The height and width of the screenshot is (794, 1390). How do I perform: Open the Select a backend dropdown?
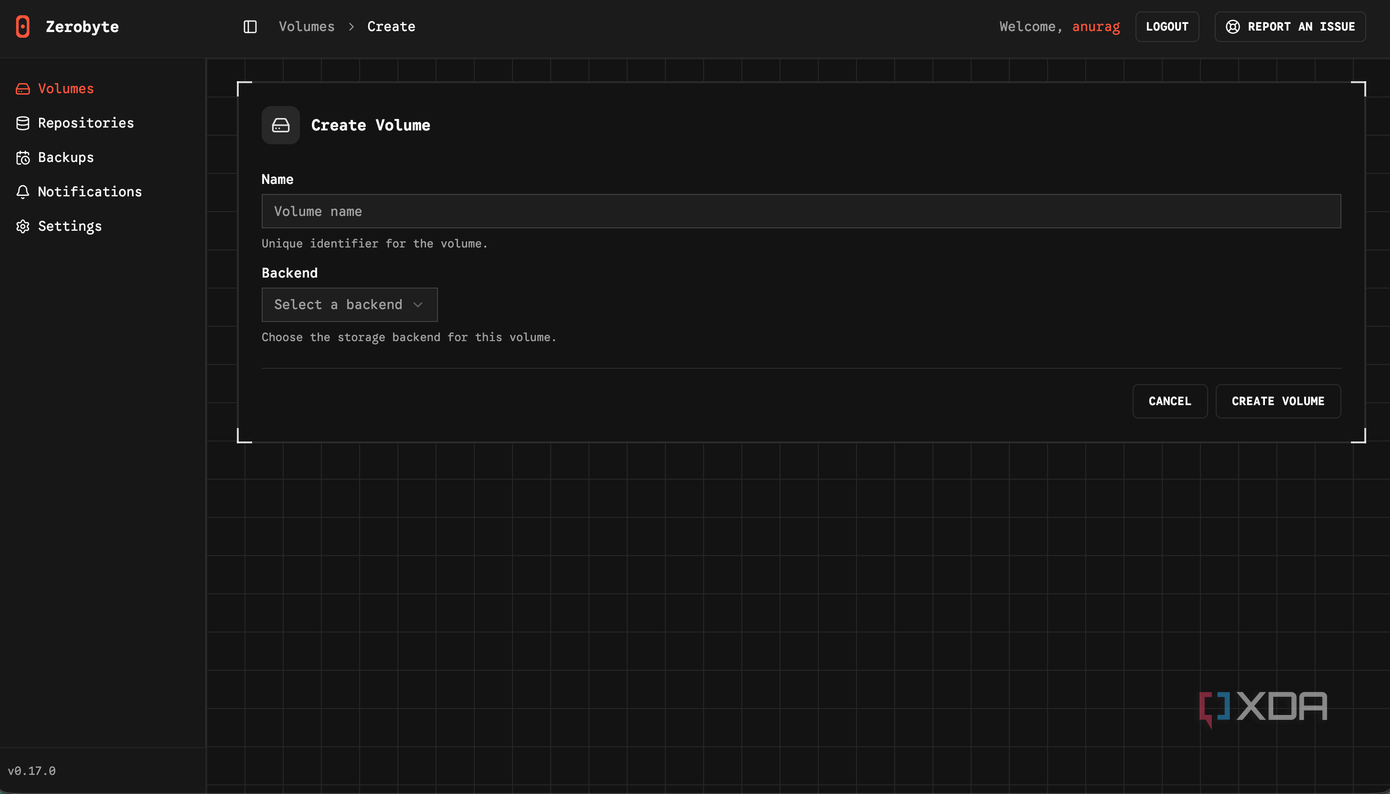(349, 305)
